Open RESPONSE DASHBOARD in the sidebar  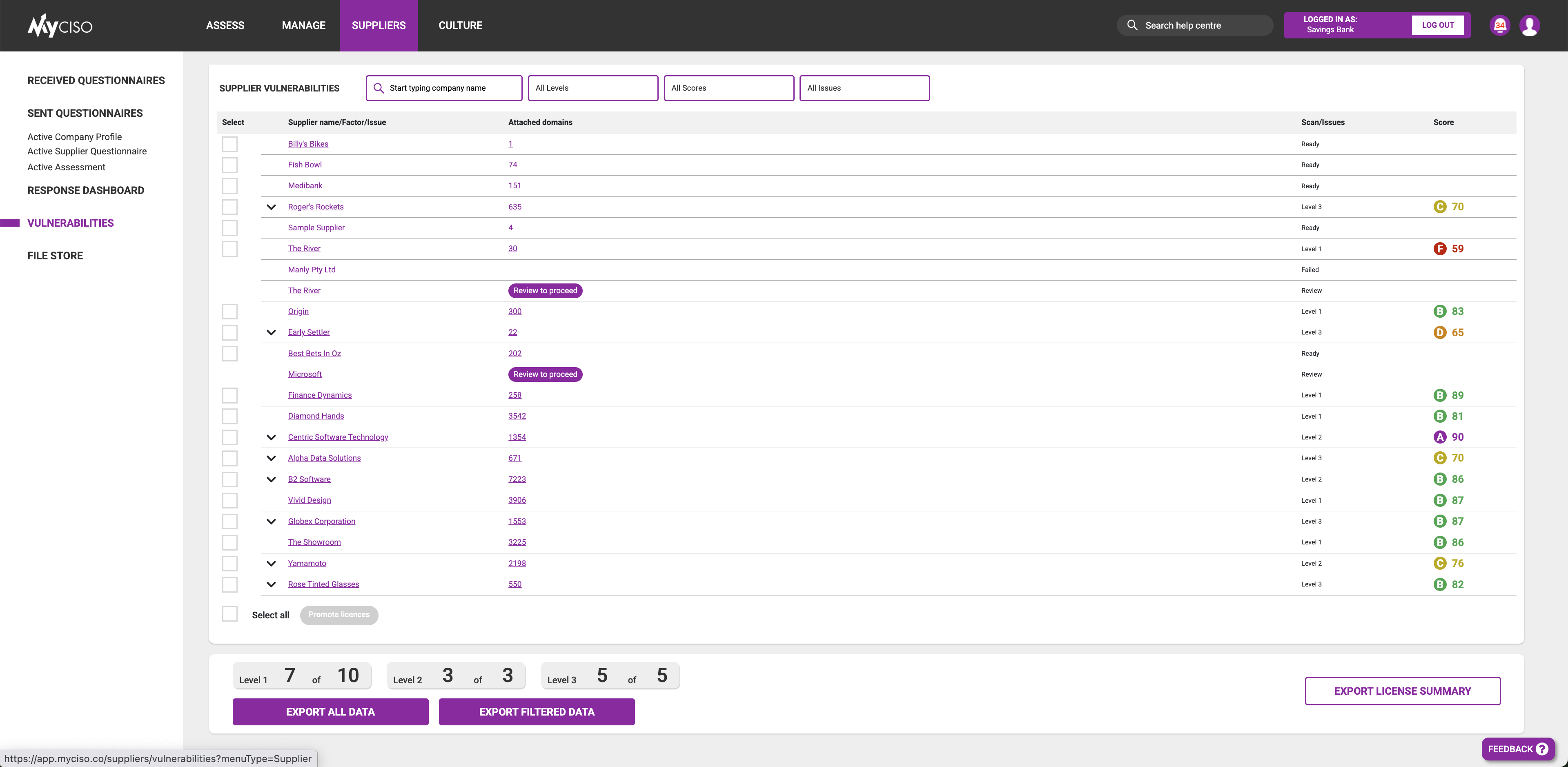pos(86,191)
